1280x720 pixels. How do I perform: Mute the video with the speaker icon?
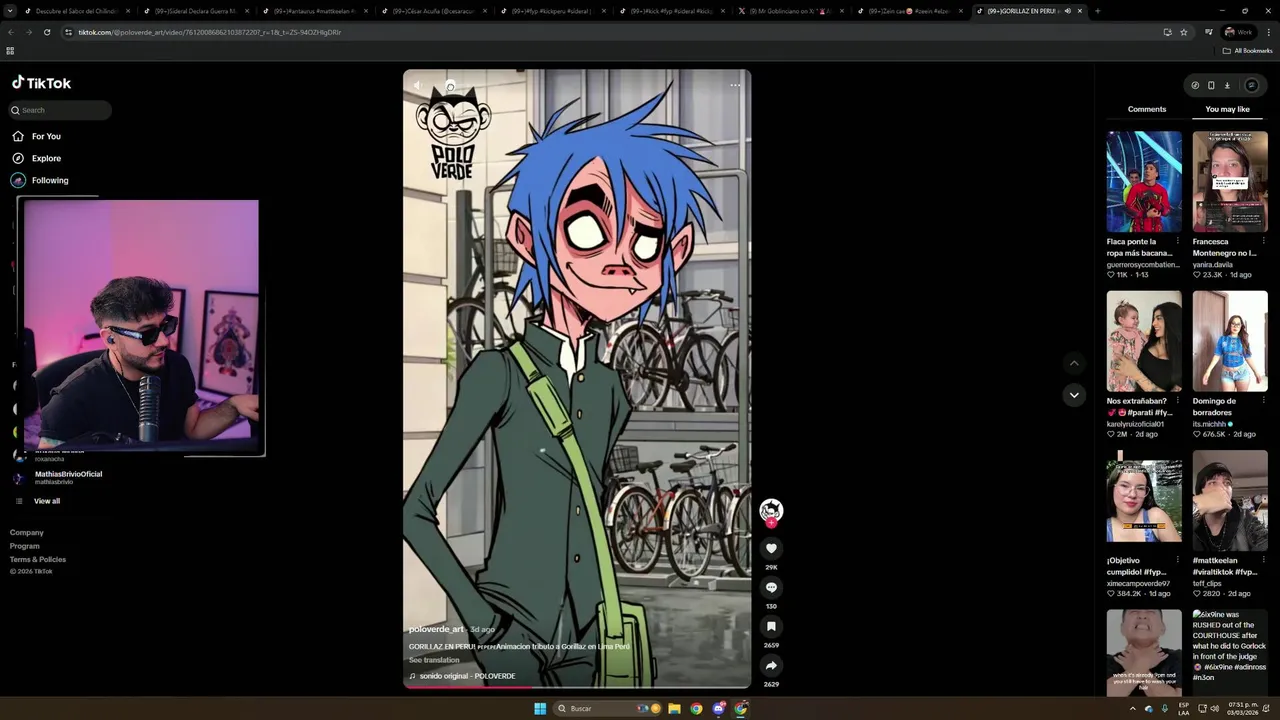(x=418, y=85)
